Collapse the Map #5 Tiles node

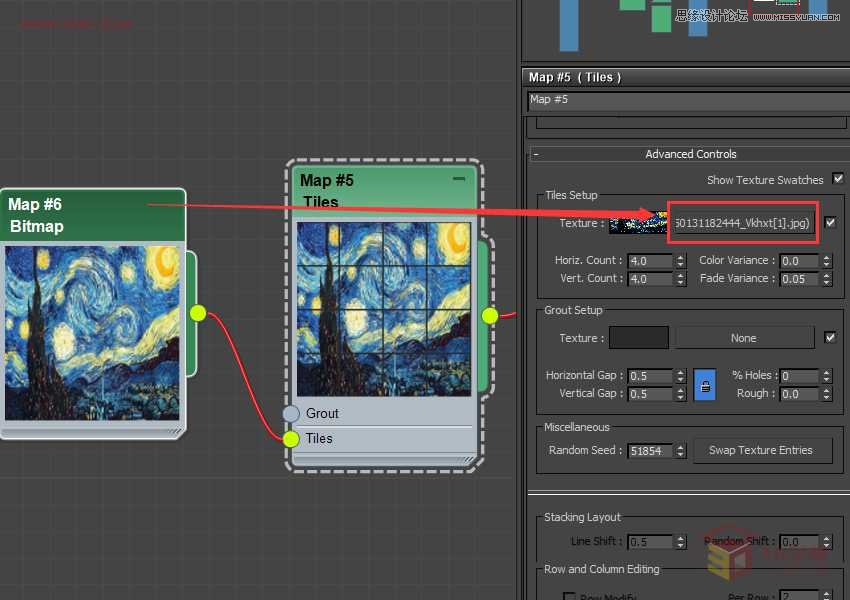click(x=459, y=179)
